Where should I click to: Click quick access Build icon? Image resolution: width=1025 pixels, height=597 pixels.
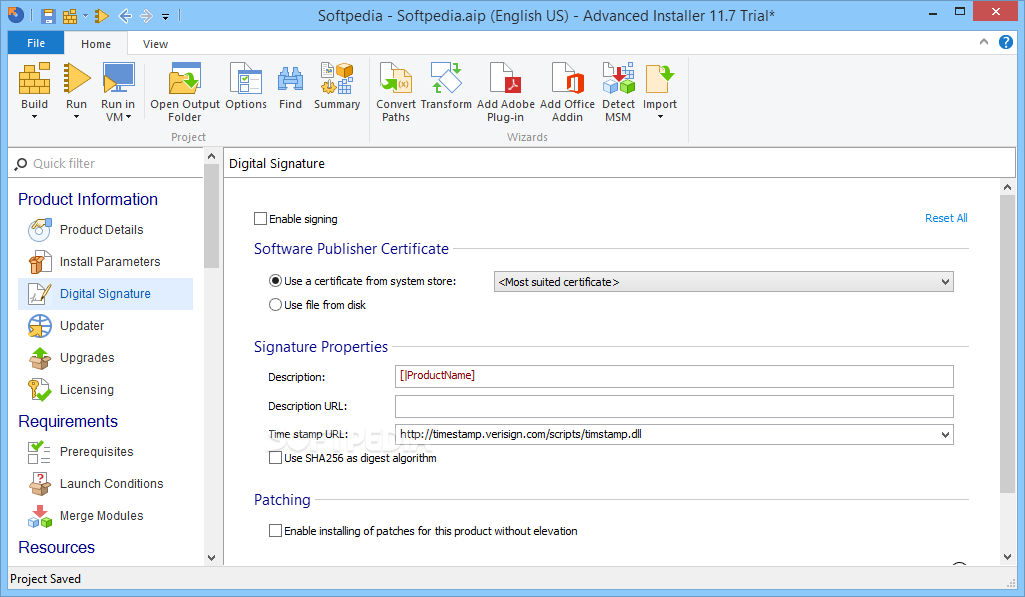70,16
